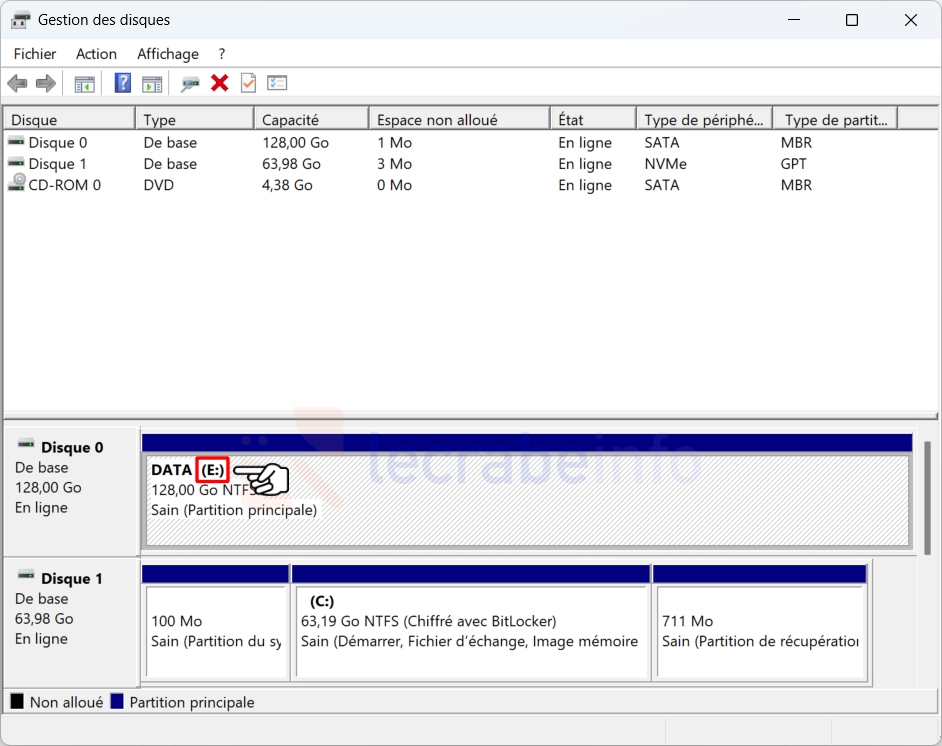
Task: Open Help with the blue question mark icon
Action: coord(123,84)
